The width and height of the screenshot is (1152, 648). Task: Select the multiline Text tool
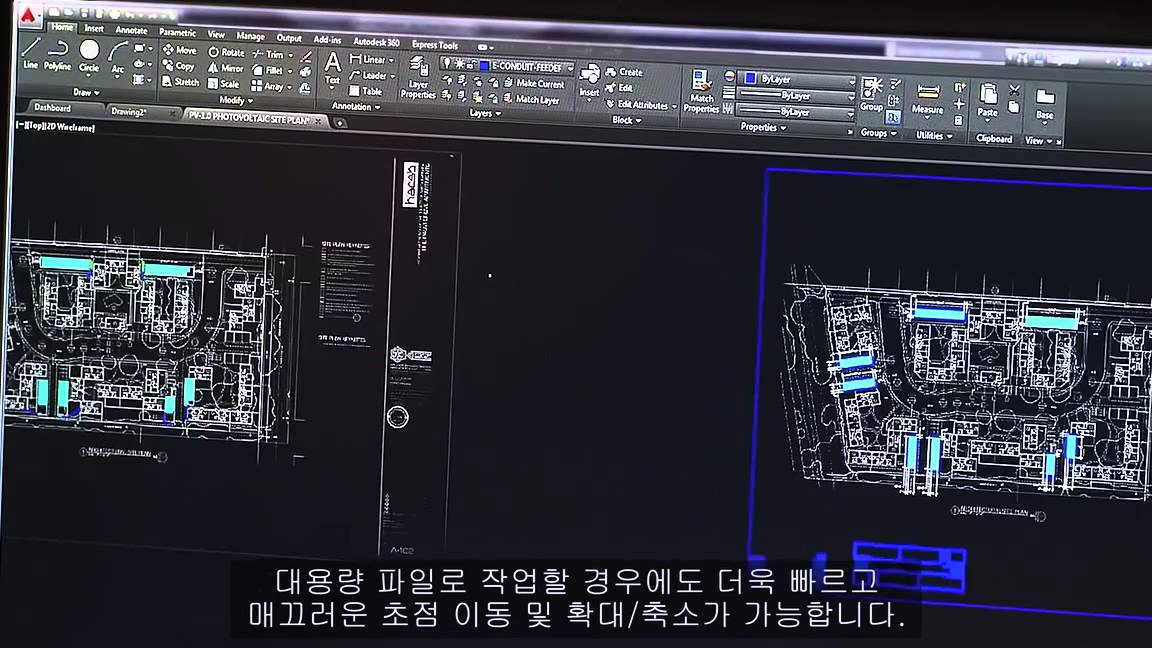[x=332, y=68]
